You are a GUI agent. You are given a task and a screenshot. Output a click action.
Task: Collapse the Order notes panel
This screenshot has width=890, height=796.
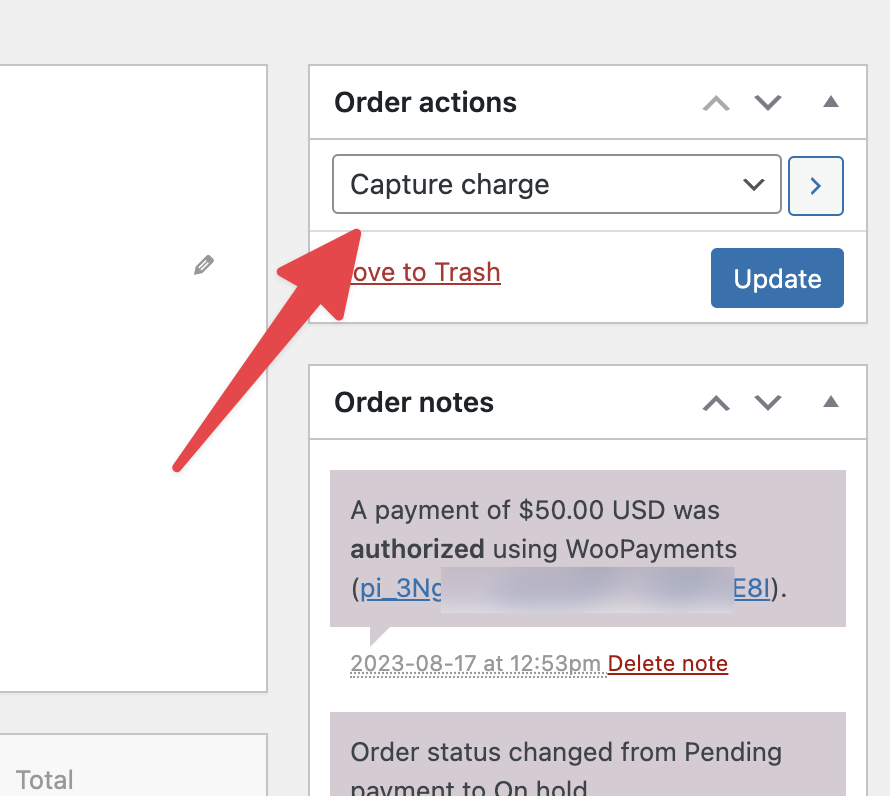pyautogui.click(x=830, y=402)
